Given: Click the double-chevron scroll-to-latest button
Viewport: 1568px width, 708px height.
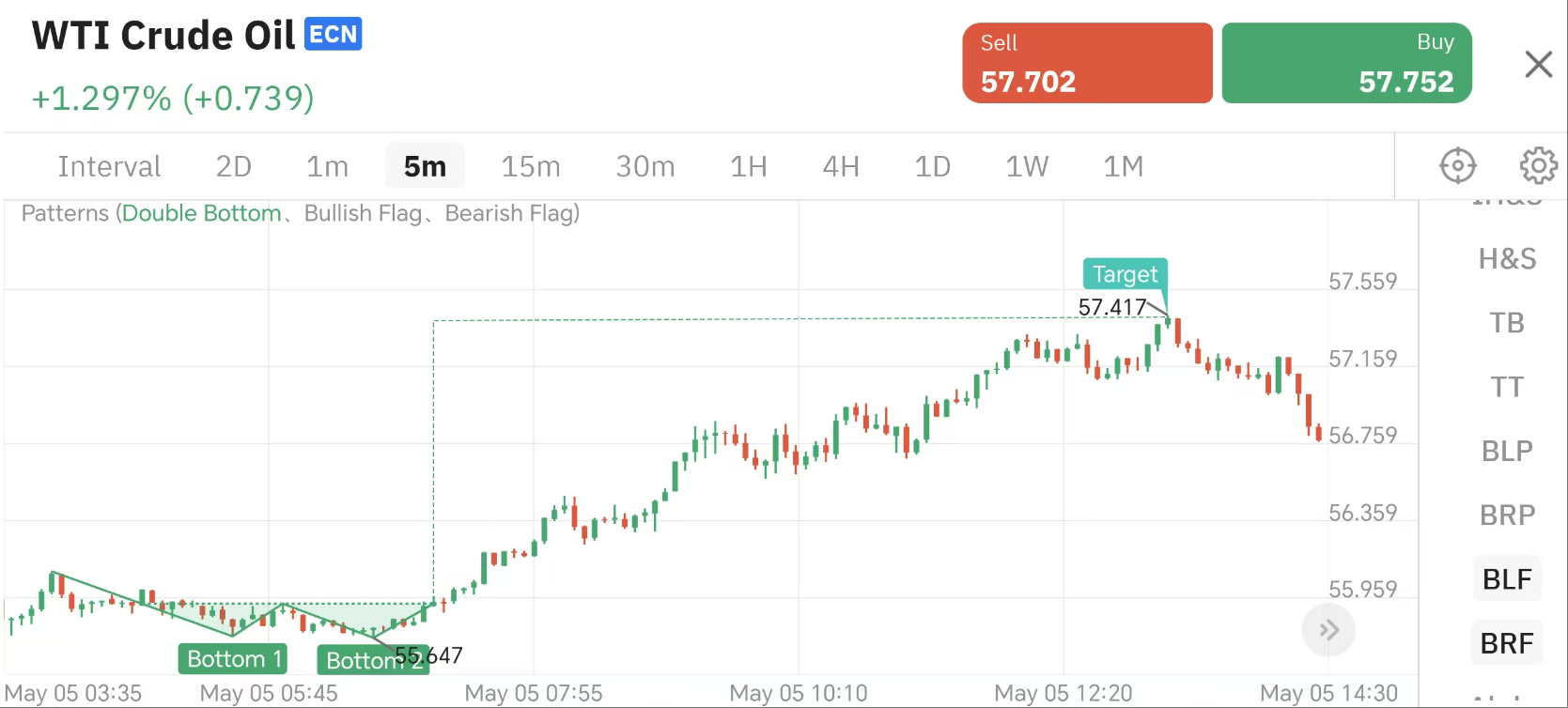Looking at the screenshot, I should (x=1328, y=630).
